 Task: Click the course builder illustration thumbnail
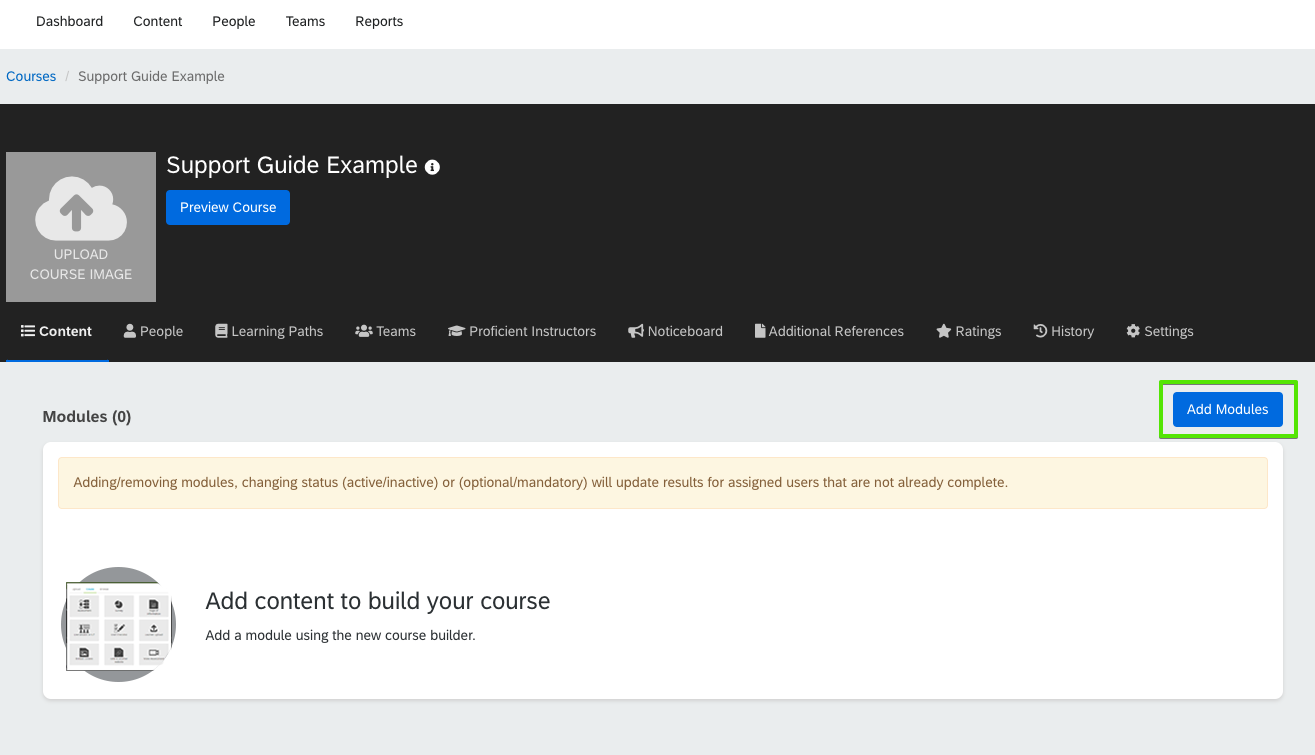[x=118, y=624]
